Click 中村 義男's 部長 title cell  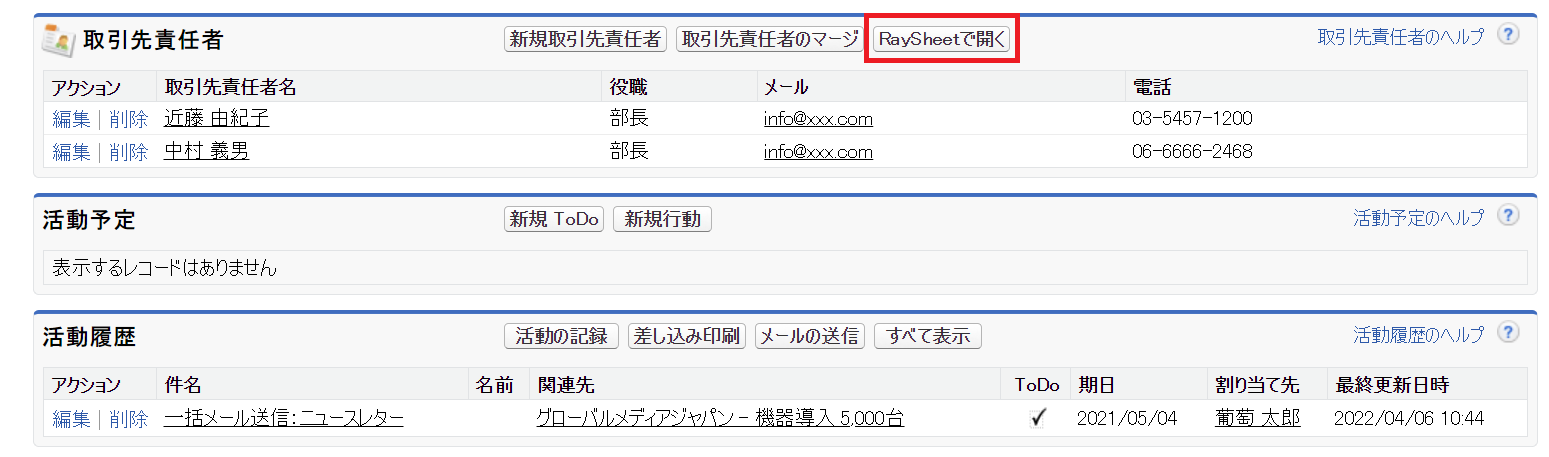pos(629,152)
